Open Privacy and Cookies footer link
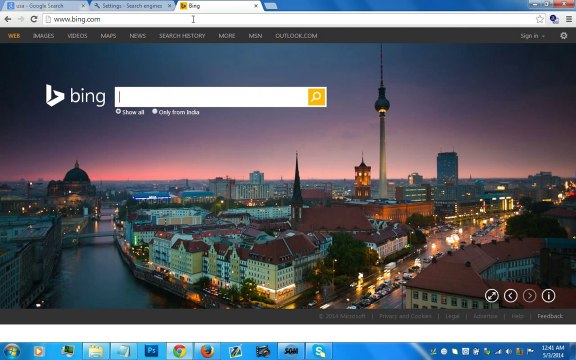 point(405,316)
